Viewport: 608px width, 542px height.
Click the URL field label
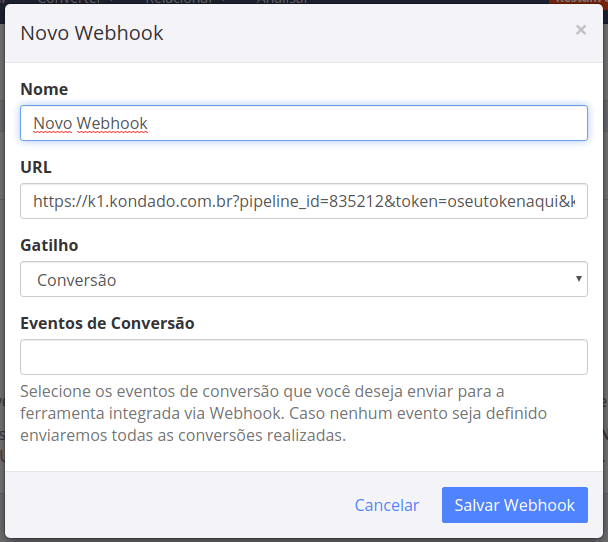[x=36, y=167]
